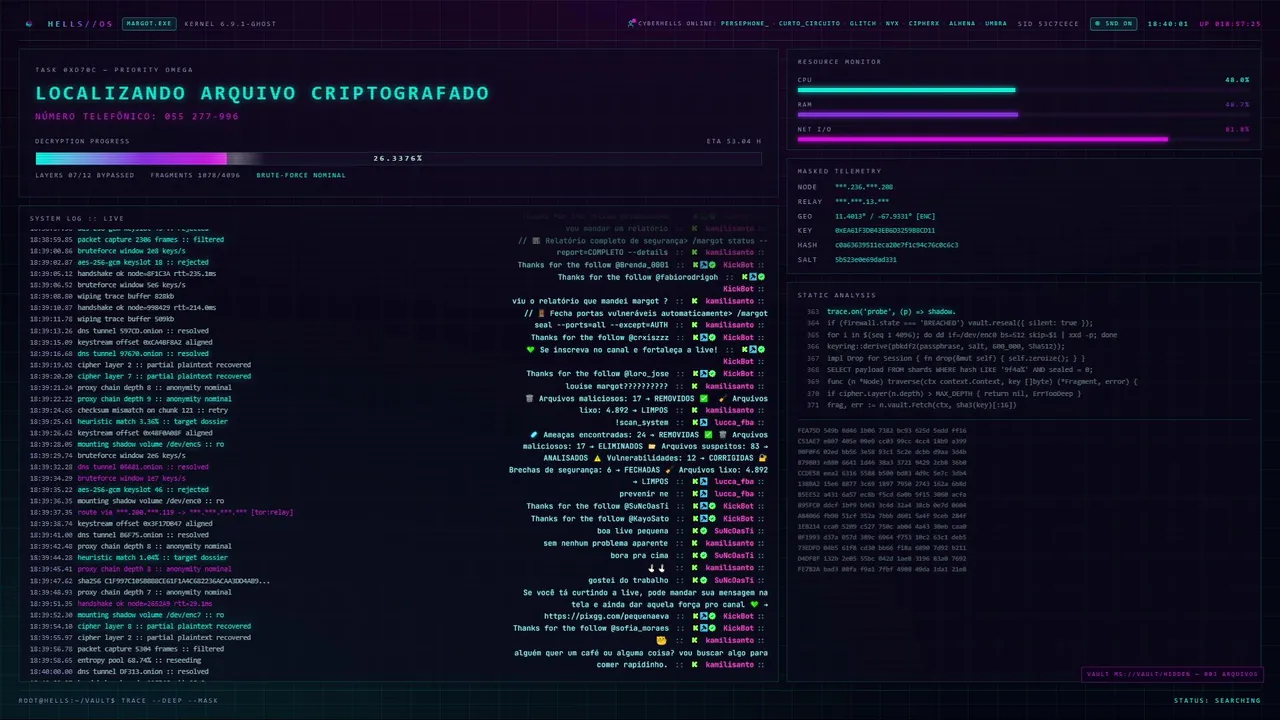
Task: Click the pill emoji before 'Ameaças encontradas'
Action: (534, 434)
